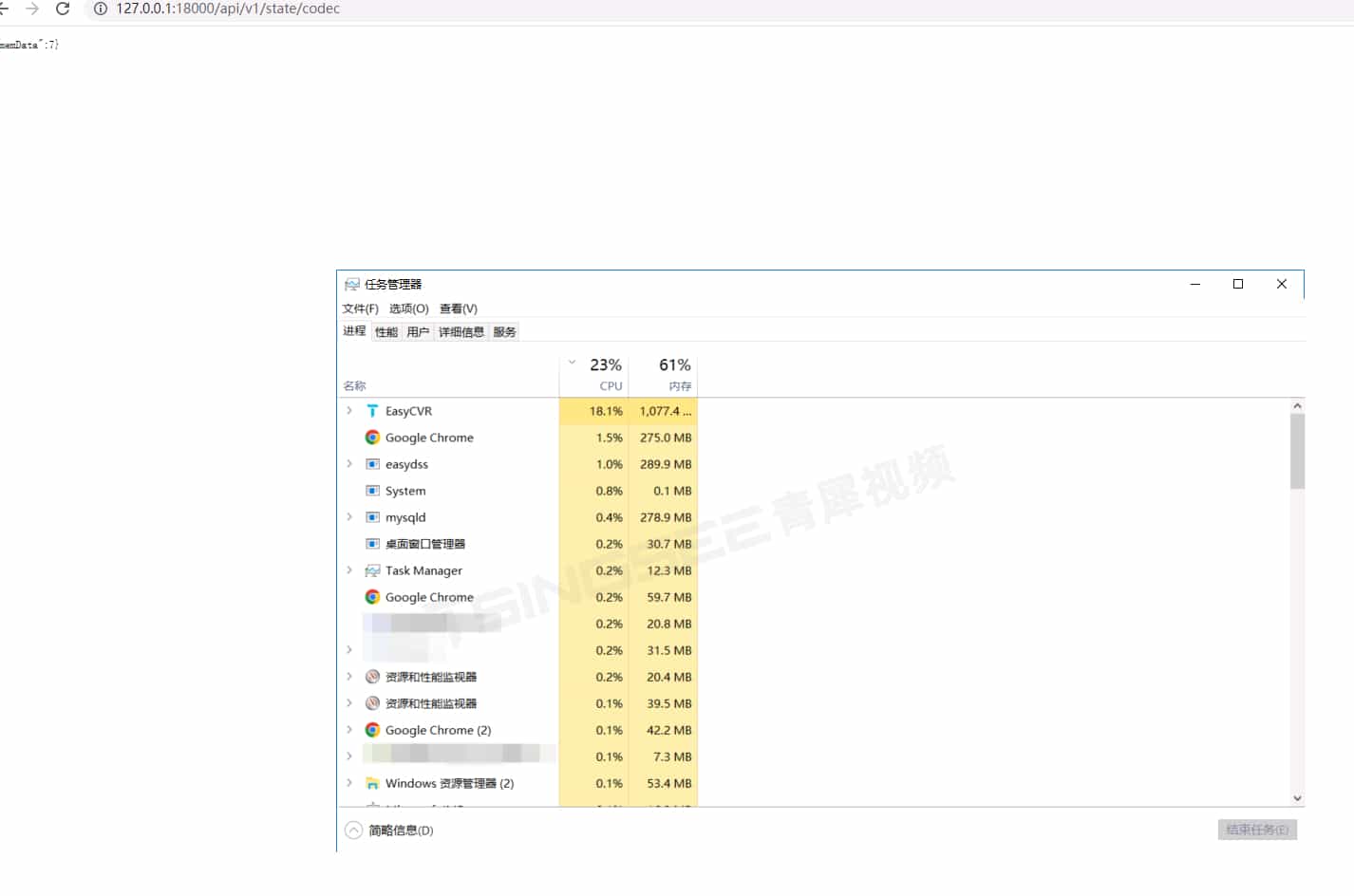Image resolution: width=1354 pixels, height=896 pixels.
Task: Click the Windows 资源管理器 process icon
Action: coord(371,782)
